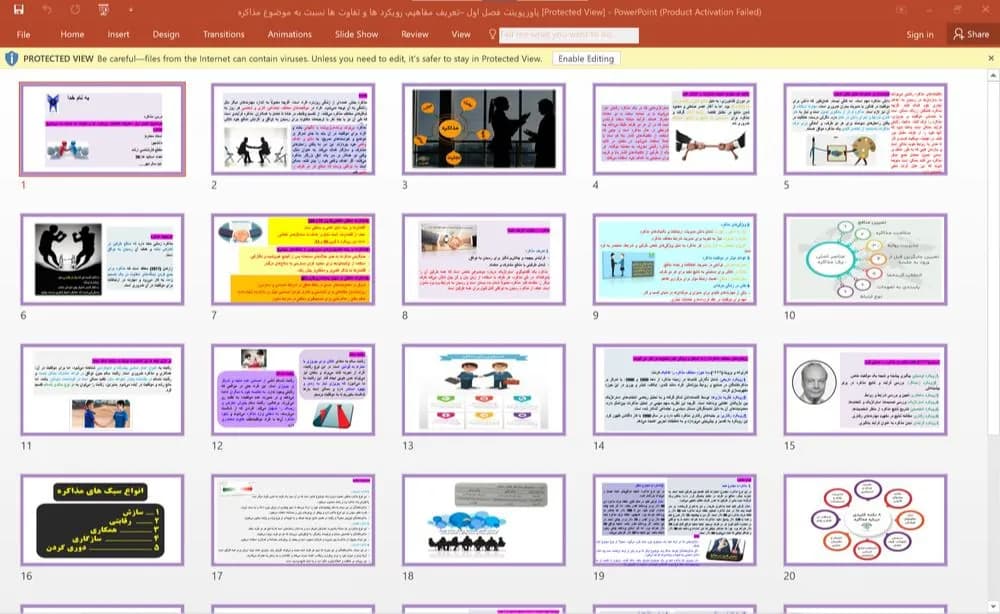The height and width of the screenshot is (614, 1000).
Task: Go to the Design tab
Action: click(166, 34)
